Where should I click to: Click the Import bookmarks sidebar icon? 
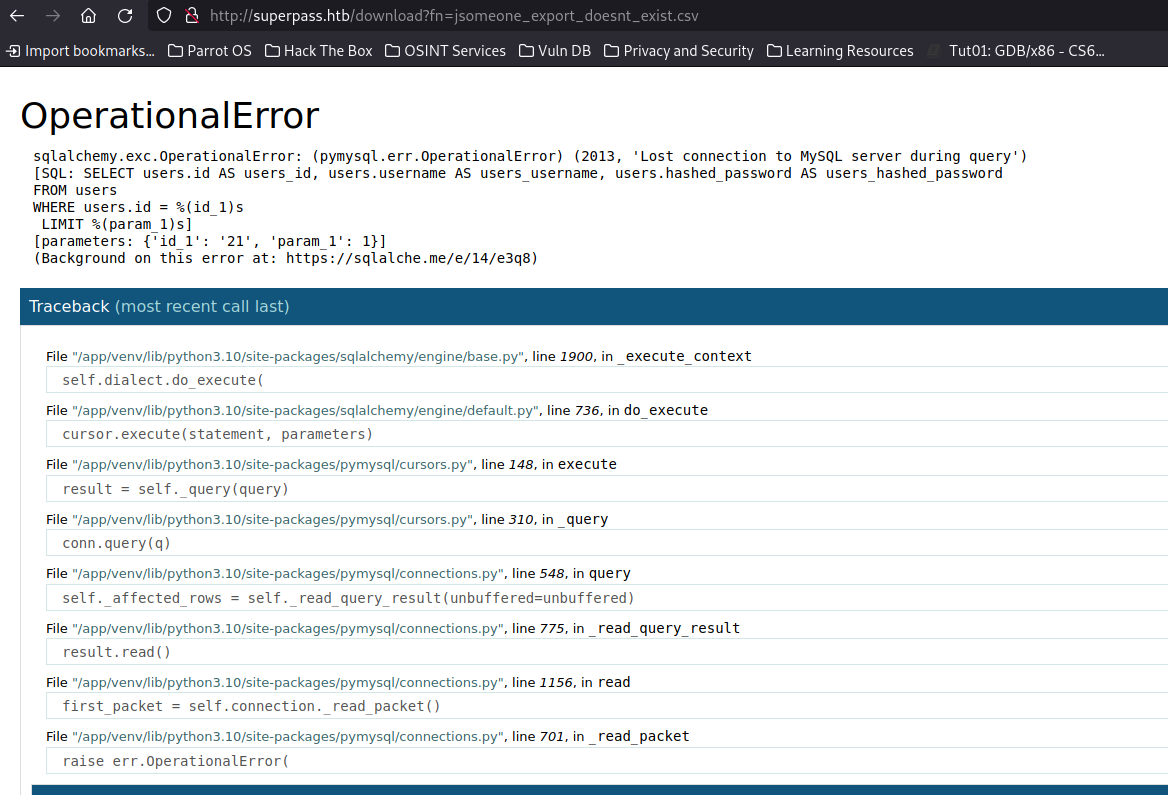(x=13, y=50)
